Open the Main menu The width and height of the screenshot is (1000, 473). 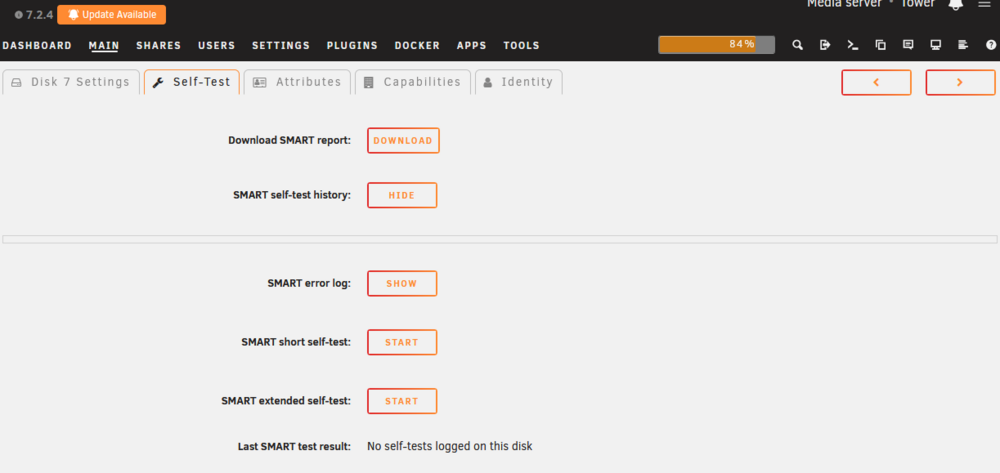point(104,45)
